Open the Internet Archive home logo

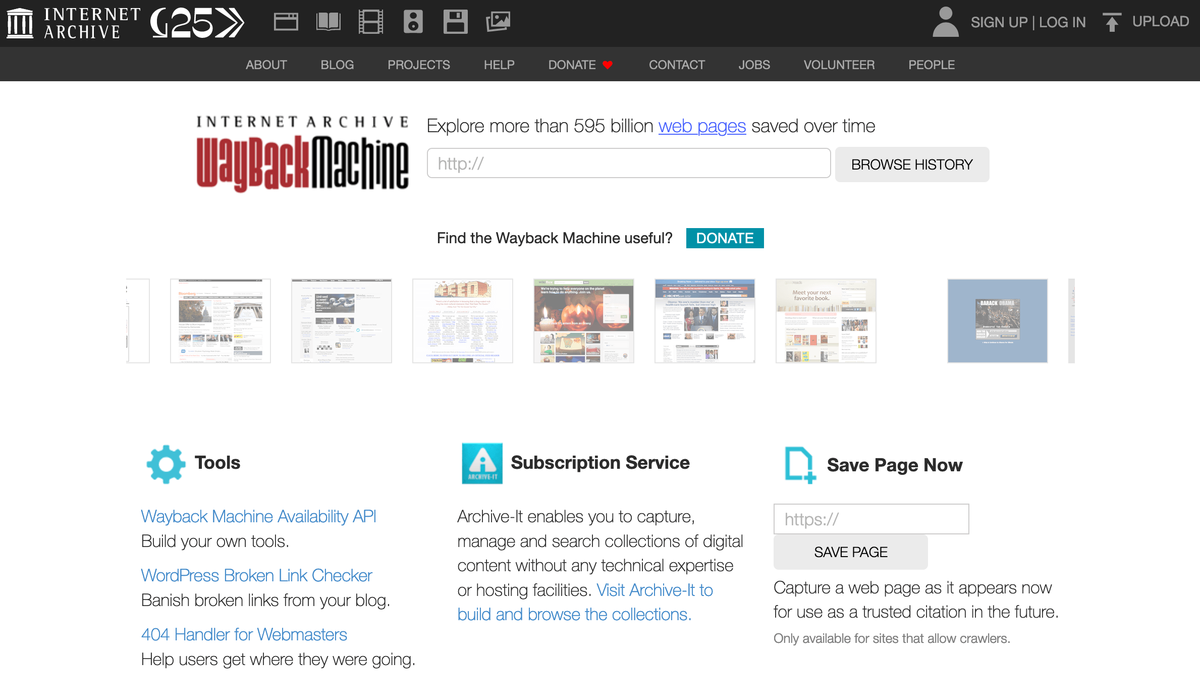(x=72, y=22)
